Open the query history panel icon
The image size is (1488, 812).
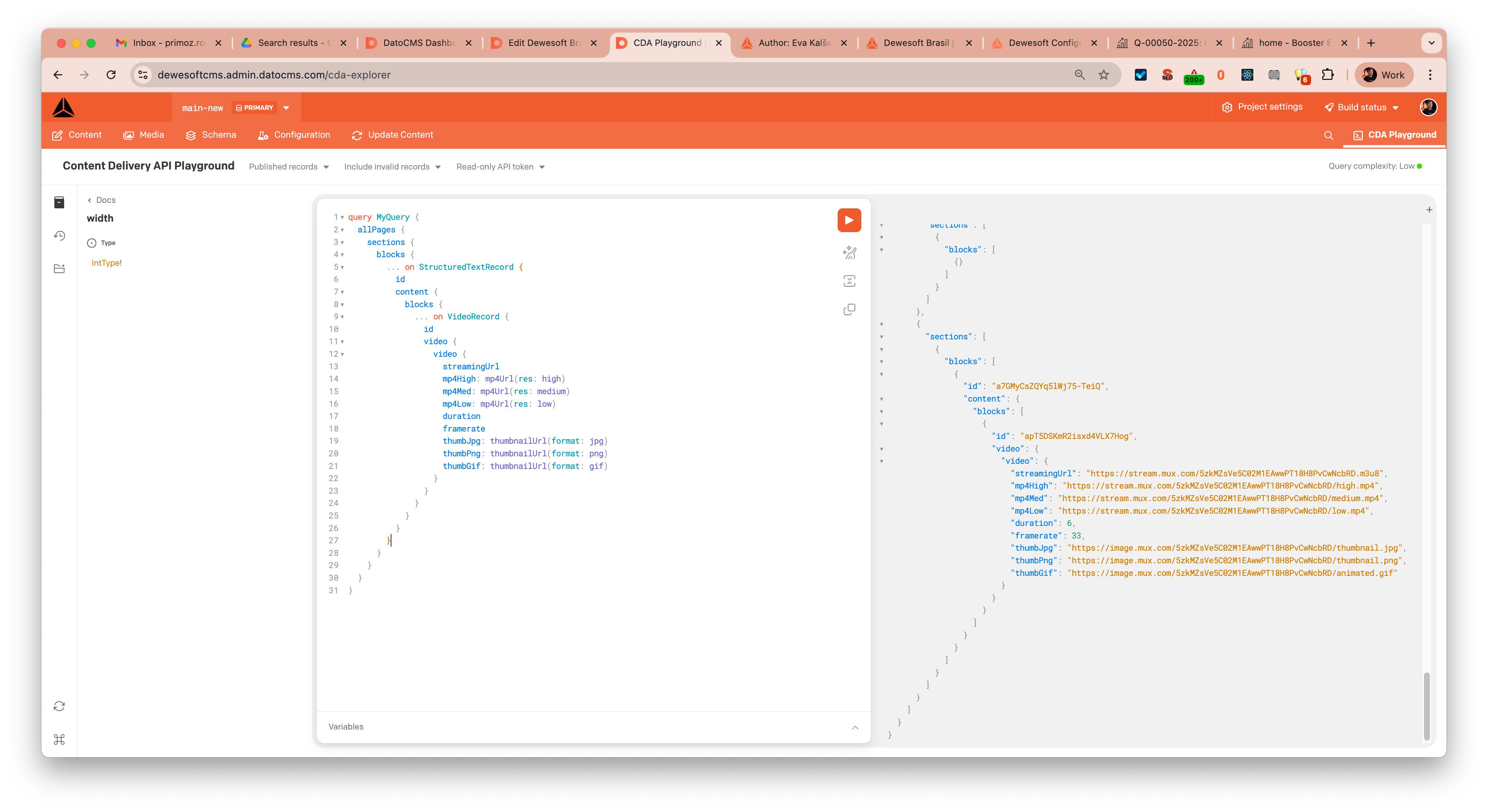60,236
